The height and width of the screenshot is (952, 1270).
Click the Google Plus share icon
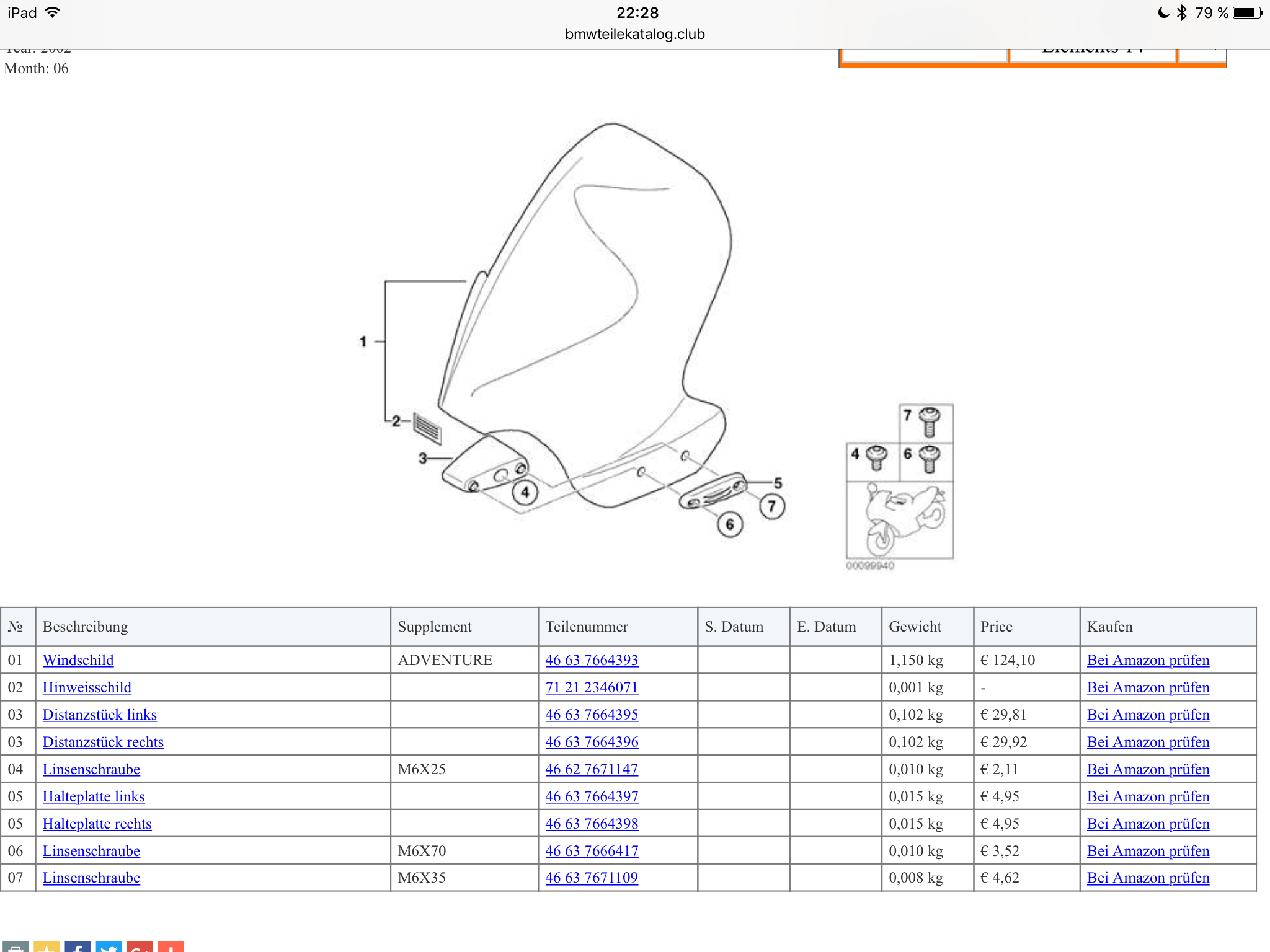pos(140,947)
